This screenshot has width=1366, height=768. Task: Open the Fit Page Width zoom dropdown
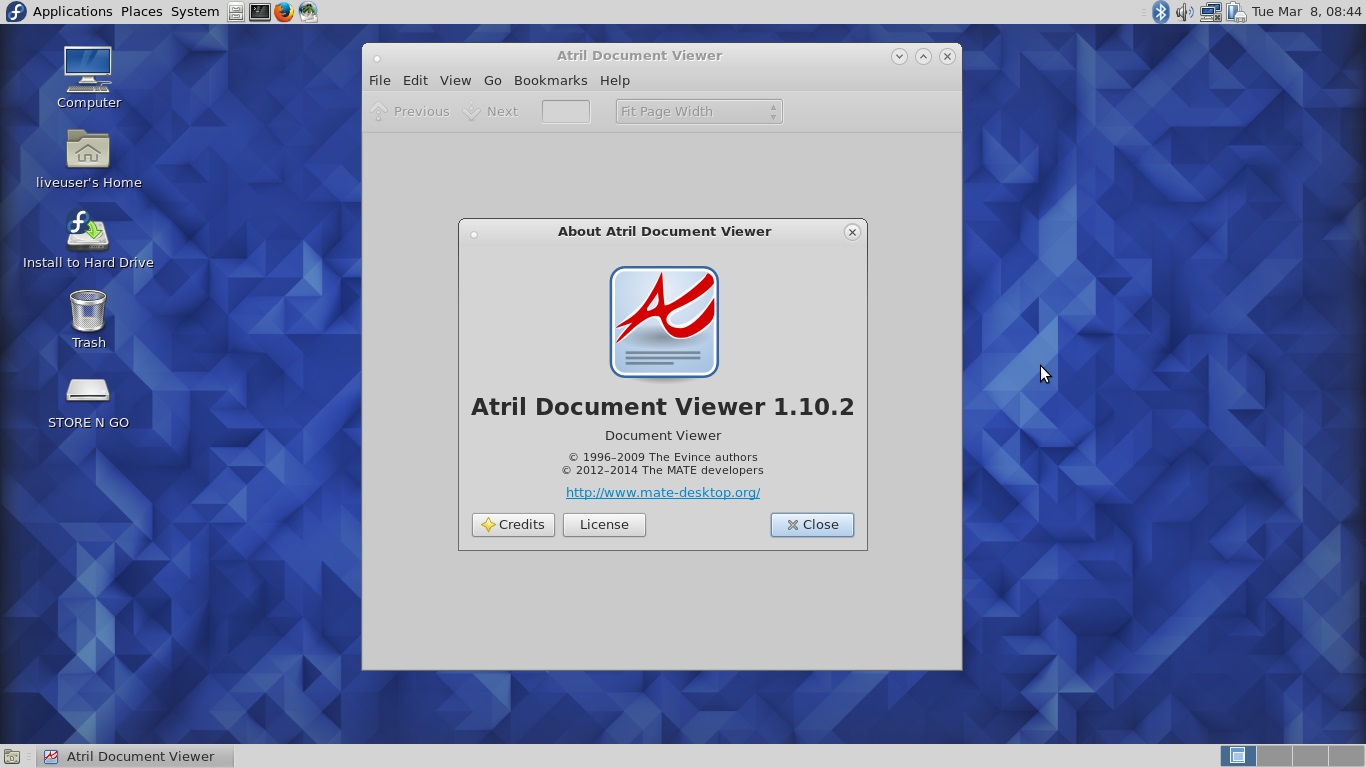(699, 111)
